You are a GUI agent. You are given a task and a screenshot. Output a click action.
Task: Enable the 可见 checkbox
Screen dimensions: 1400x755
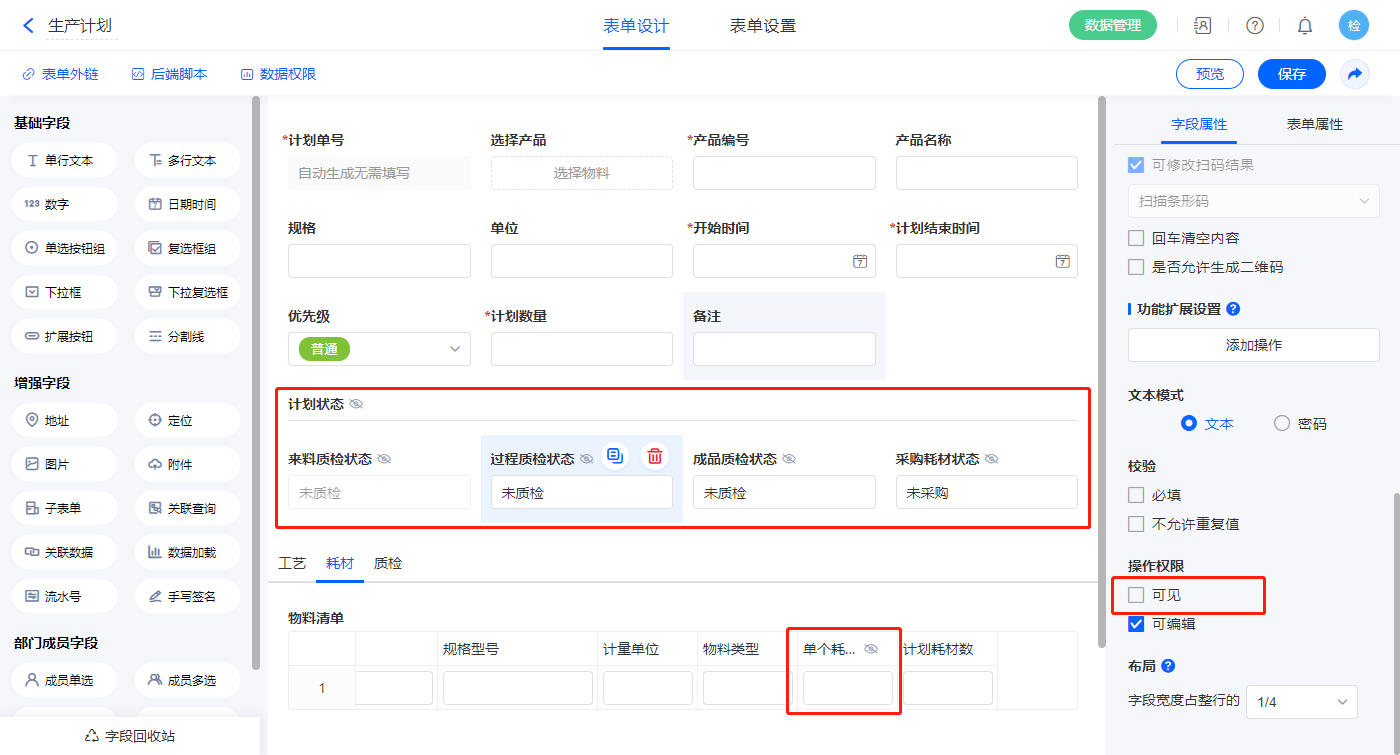click(x=1136, y=595)
